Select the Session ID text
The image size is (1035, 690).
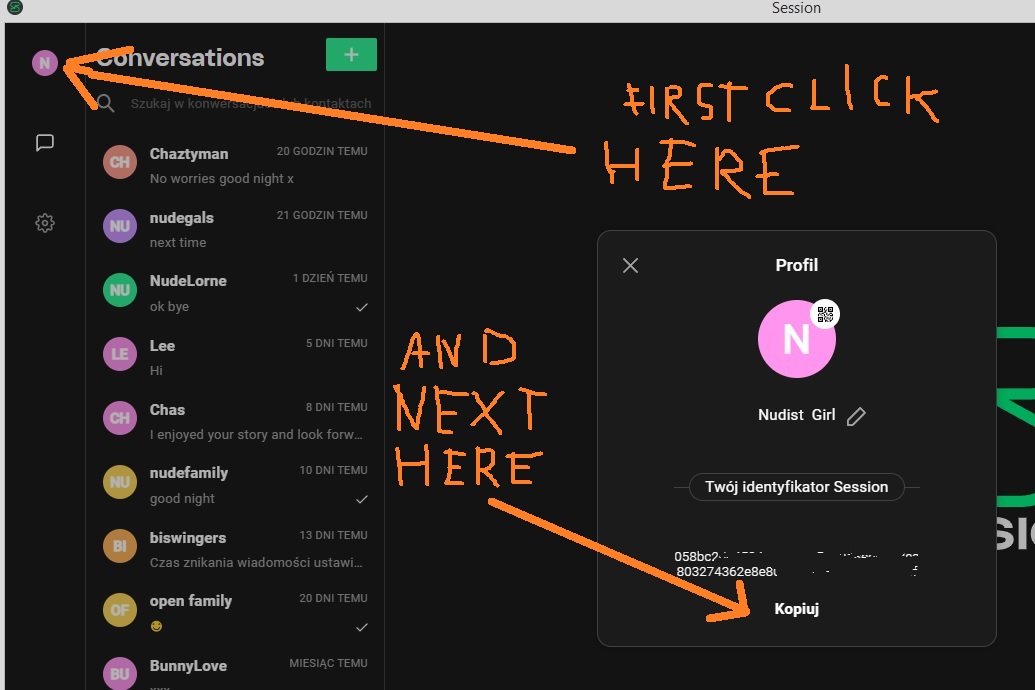click(x=797, y=564)
